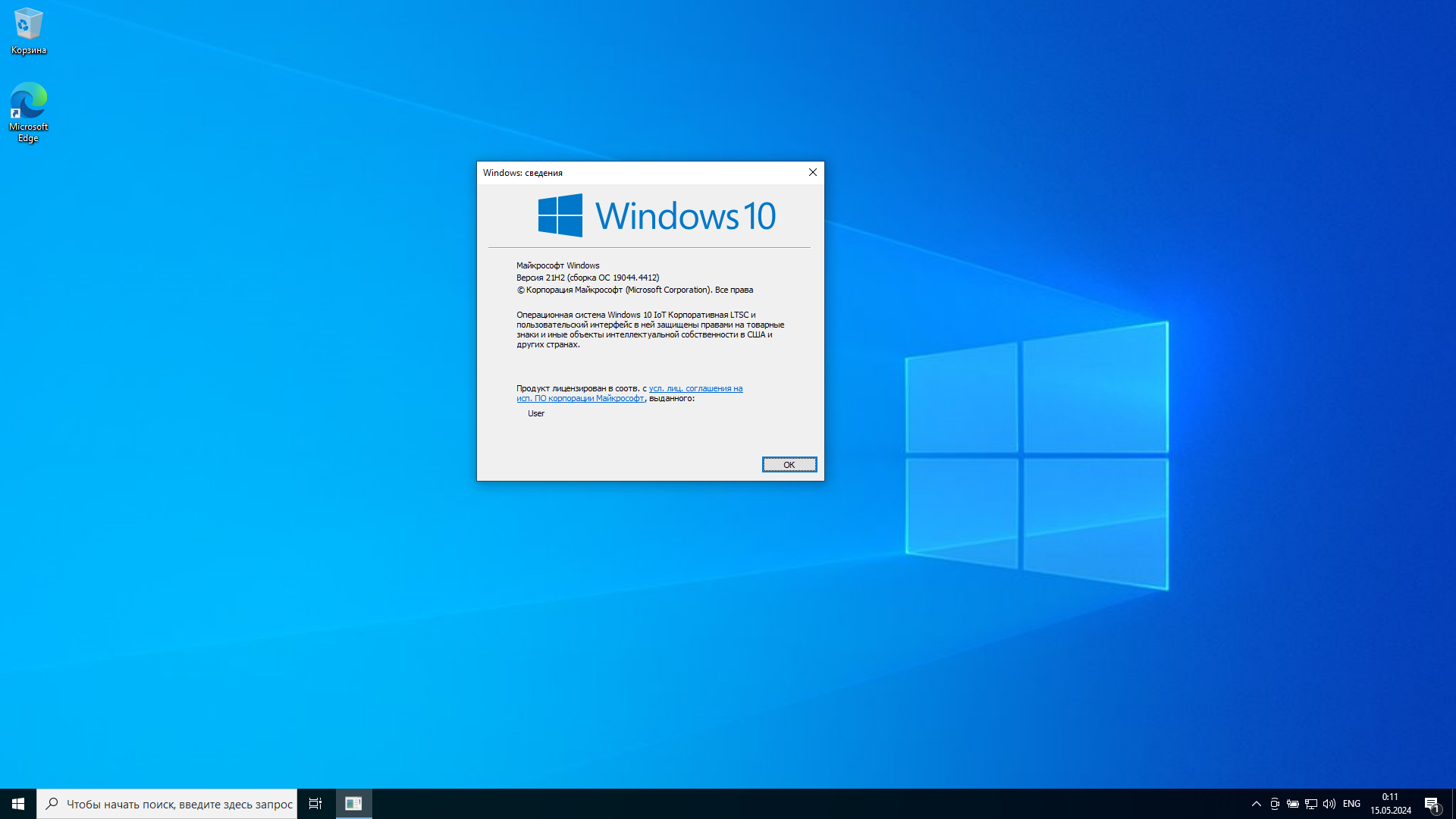The height and width of the screenshot is (819, 1456).
Task: Click the Meet Now camera tray icon
Action: point(1275,804)
